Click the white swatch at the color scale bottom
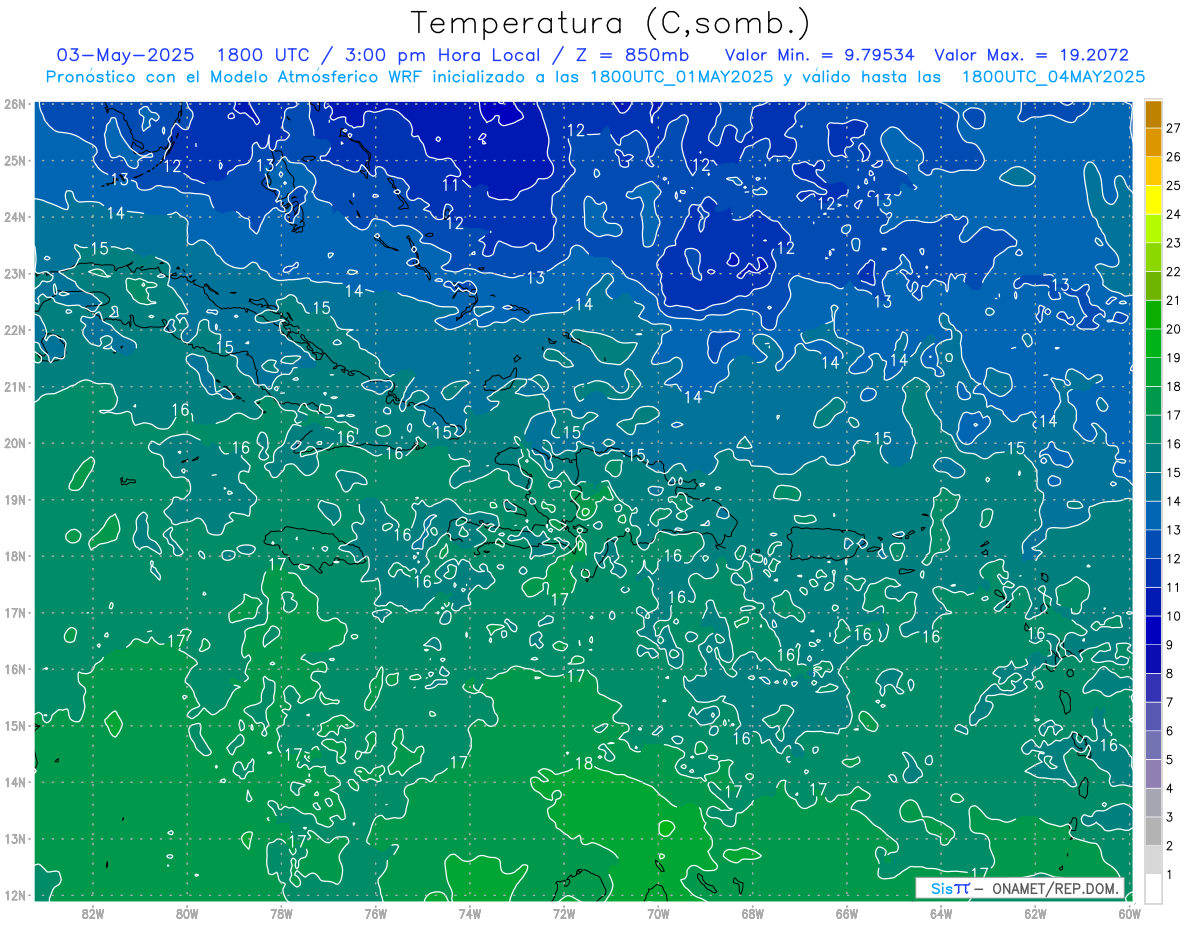This screenshot has width=1200, height=927. (x=1153, y=887)
